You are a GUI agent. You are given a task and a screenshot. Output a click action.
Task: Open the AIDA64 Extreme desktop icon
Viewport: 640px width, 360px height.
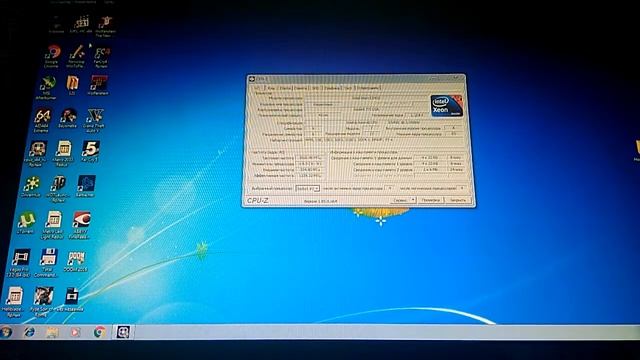coord(42,120)
